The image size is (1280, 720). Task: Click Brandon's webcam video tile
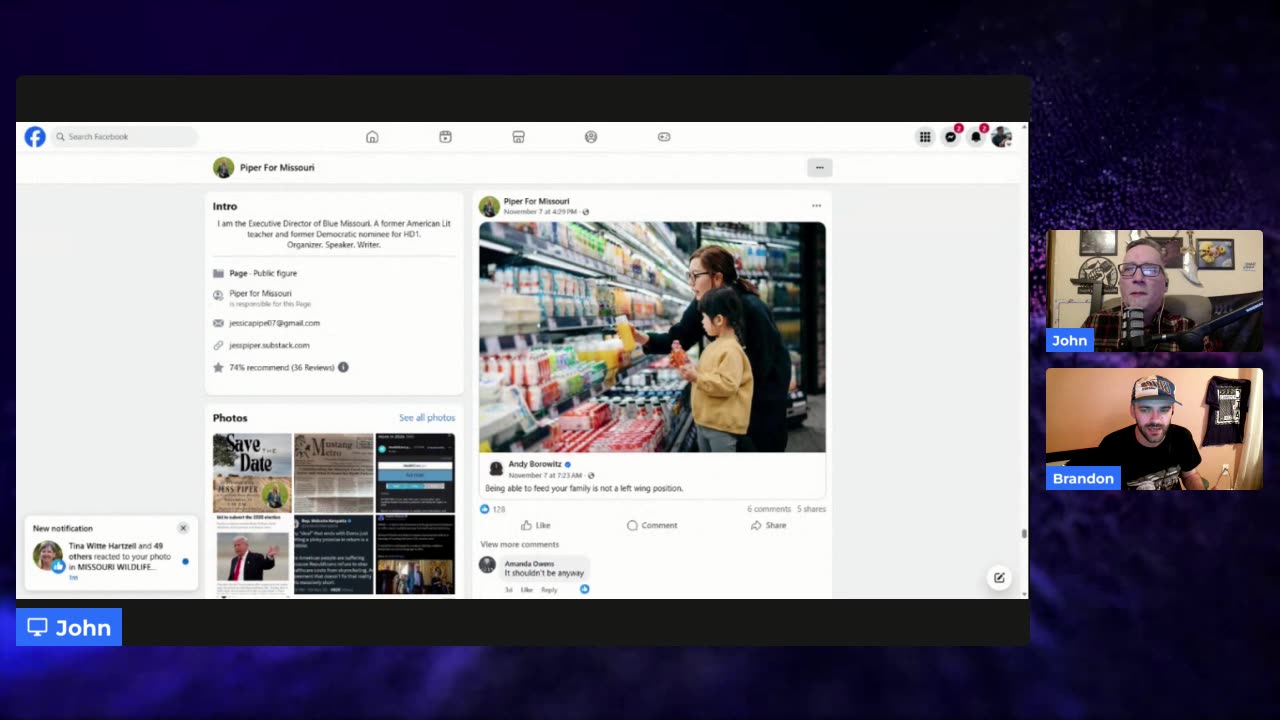click(1154, 429)
